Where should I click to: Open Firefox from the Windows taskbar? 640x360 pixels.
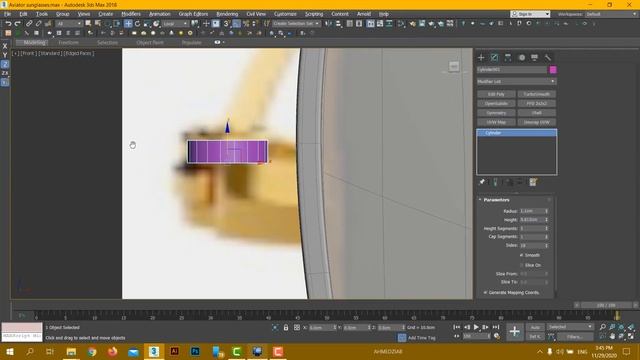coord(112,351)
